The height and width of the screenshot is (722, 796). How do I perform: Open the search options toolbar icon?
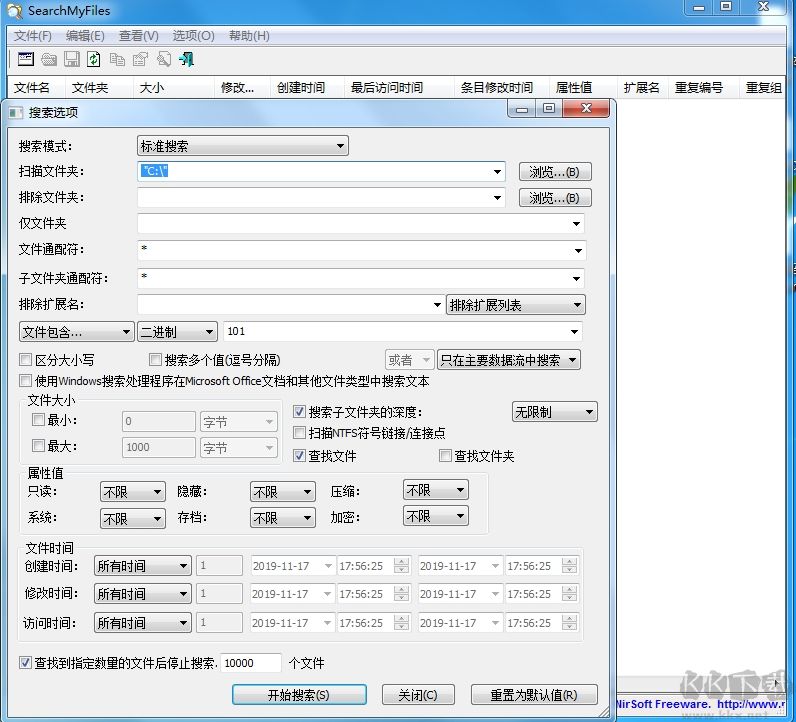click(x=25, y=59)
